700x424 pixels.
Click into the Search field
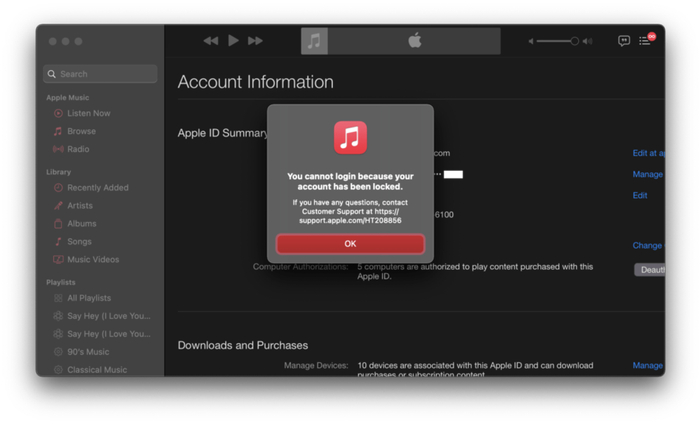[x=100, y=74]
